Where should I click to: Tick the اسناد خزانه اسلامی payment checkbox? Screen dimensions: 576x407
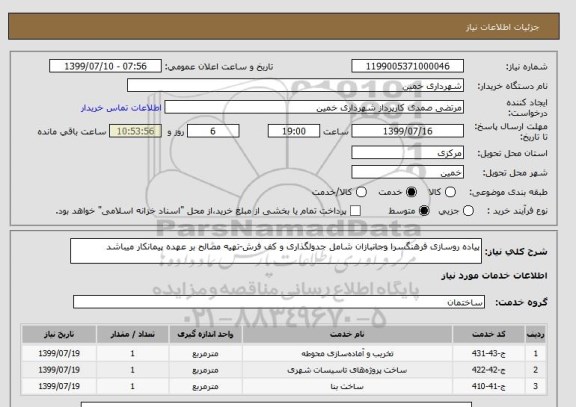(x=355, y=211)
